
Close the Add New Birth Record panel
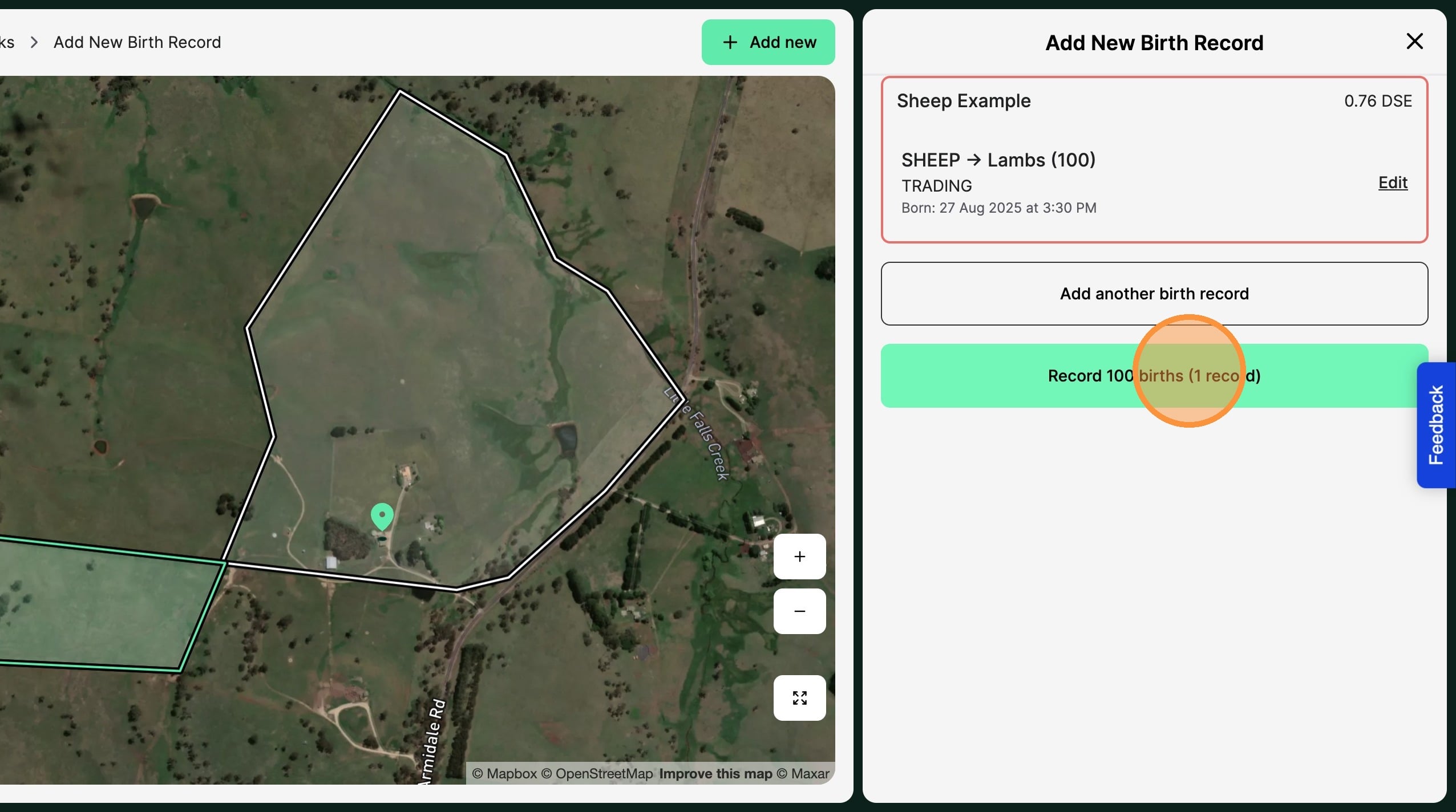[1414, 42]
